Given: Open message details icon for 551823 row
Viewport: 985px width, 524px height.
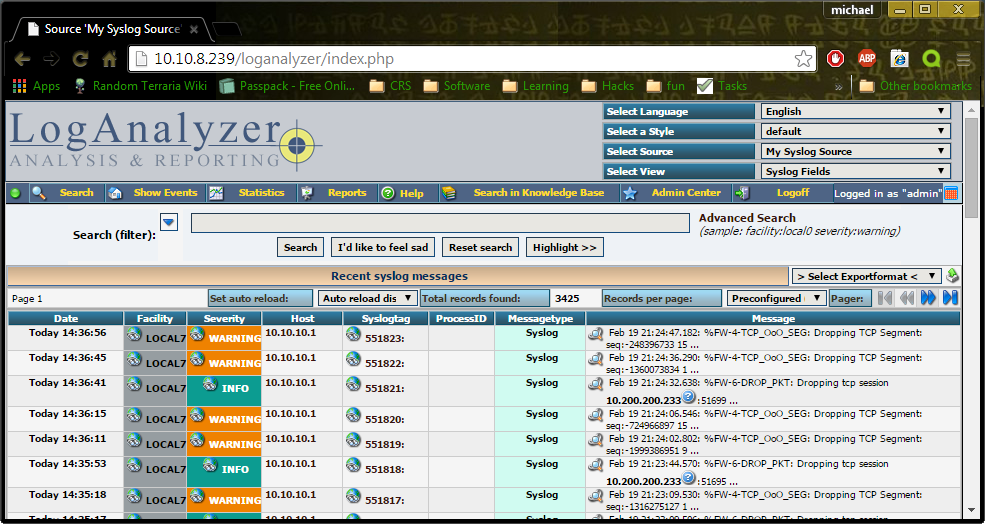Looking at the screenshot, I should click(x=596, y=334).
